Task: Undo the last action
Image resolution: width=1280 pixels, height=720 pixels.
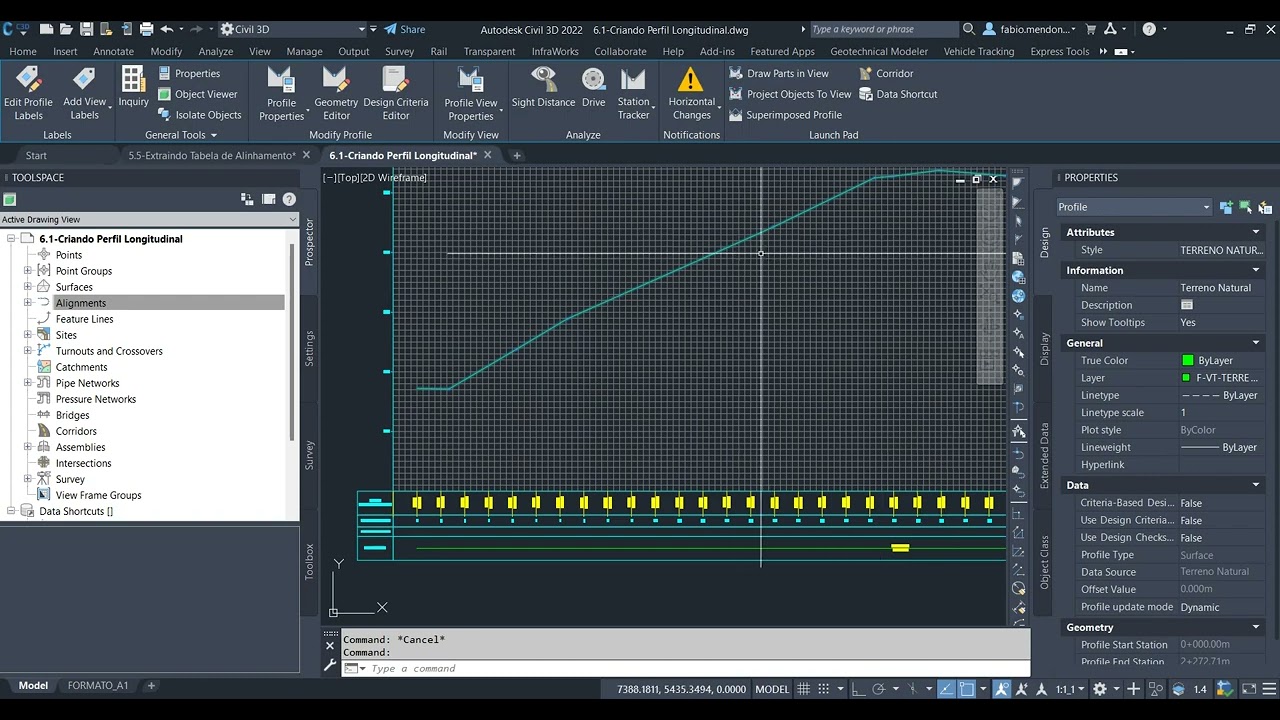Action: click(x=167, y=29)
